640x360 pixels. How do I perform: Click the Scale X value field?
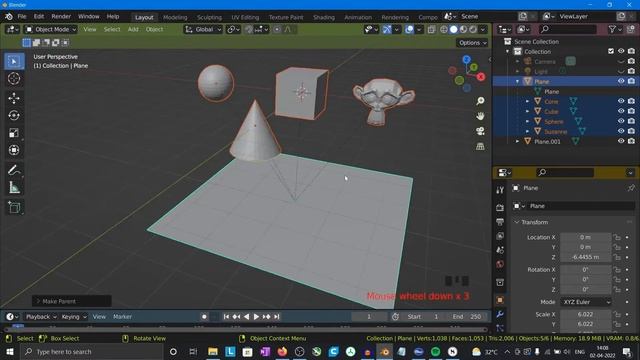click(585, 314)
